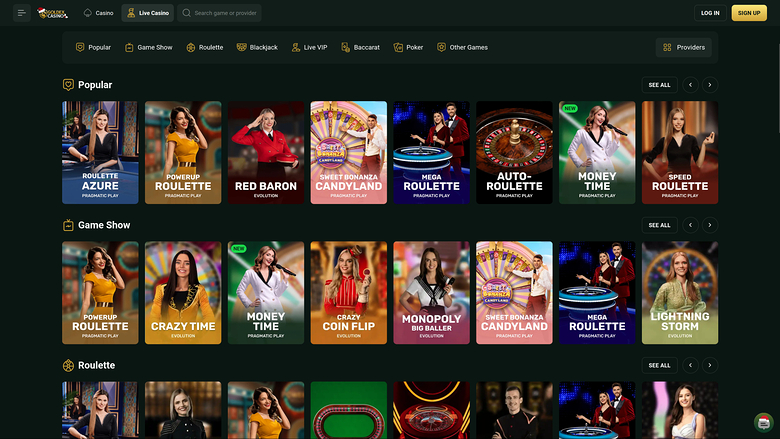
Task: Select the Game Show category filter
Action: click(149, 47)
